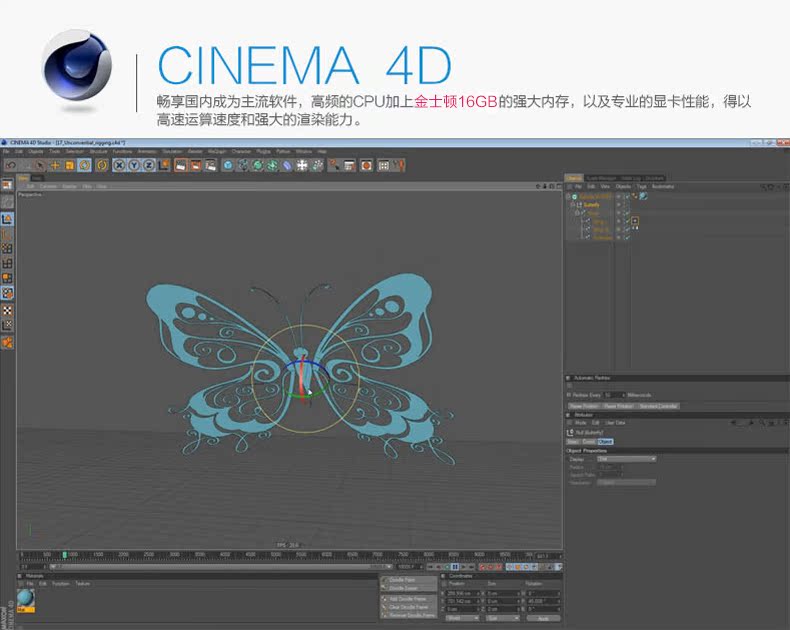Open the Size mode dropdown in Coordinates
790x630 pixels.
tap(503, 618)
